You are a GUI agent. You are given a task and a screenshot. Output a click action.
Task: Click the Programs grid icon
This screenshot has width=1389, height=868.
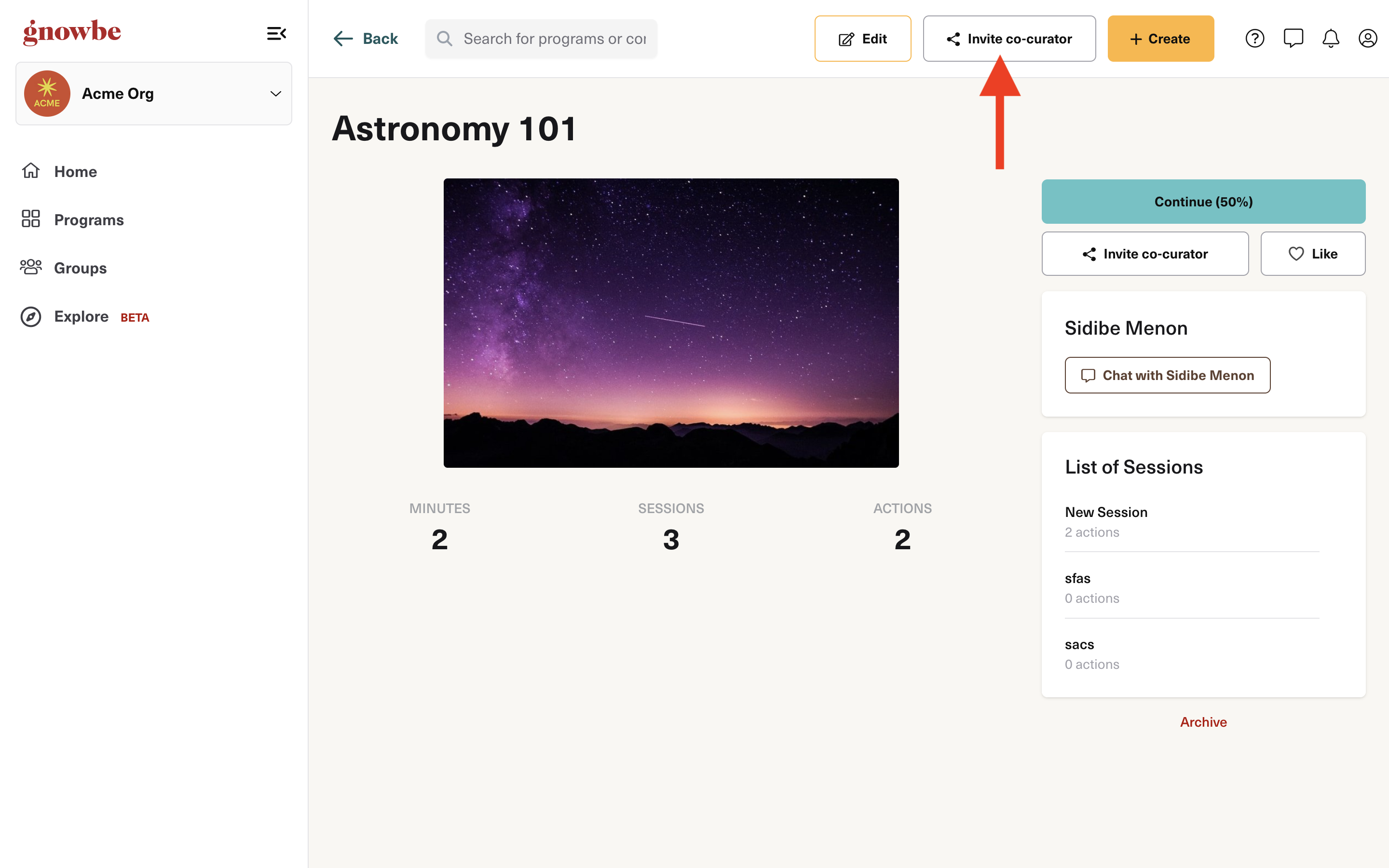click(31, 219)
